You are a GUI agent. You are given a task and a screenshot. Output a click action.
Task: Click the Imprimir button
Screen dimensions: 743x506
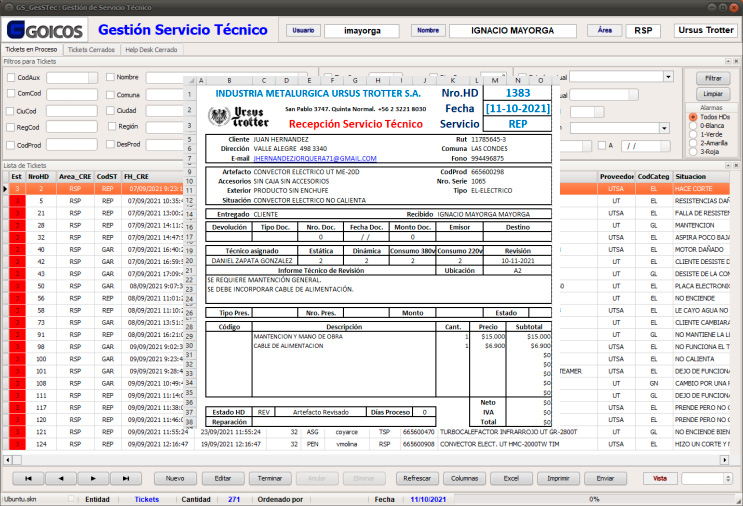(558, 479)
